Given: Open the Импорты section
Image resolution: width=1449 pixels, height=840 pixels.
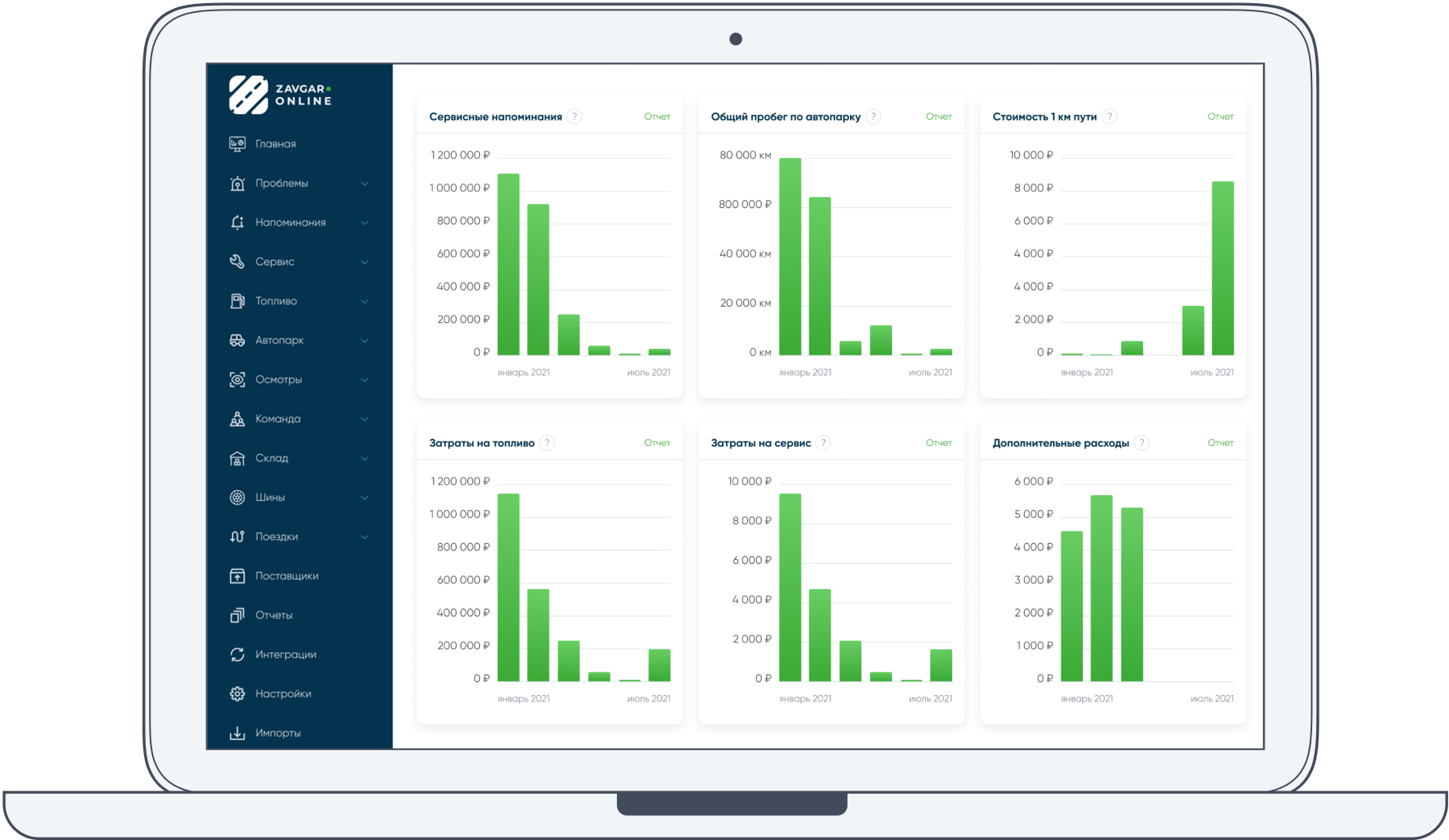Looking at the screenshot, I should (x=278, y=733).
